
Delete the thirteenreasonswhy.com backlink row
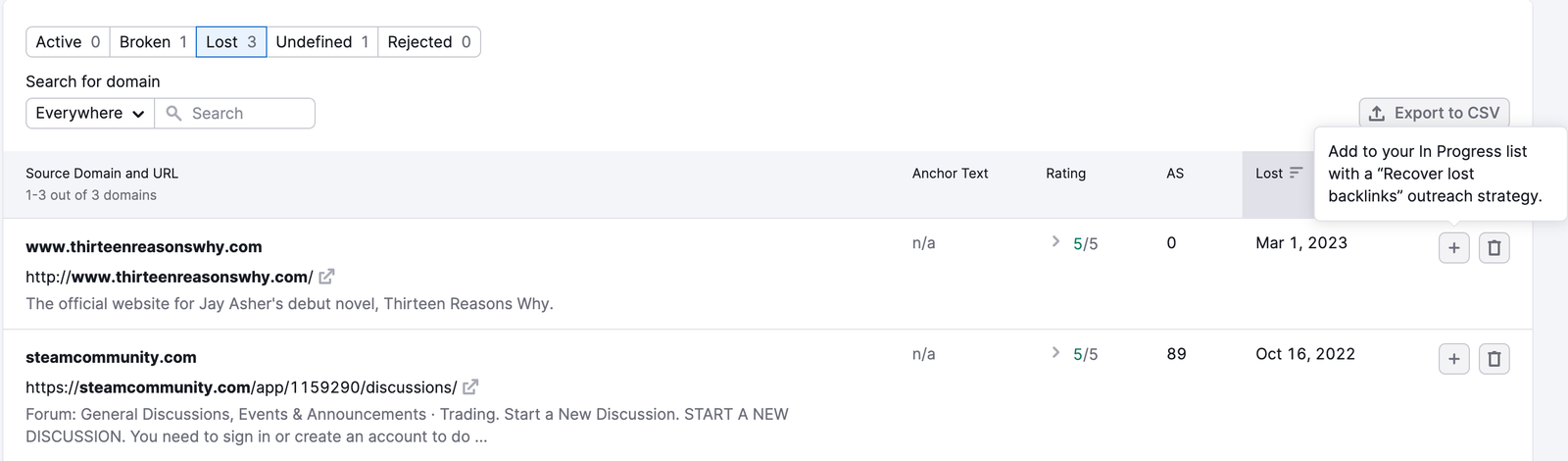[x=1494, y=248]
